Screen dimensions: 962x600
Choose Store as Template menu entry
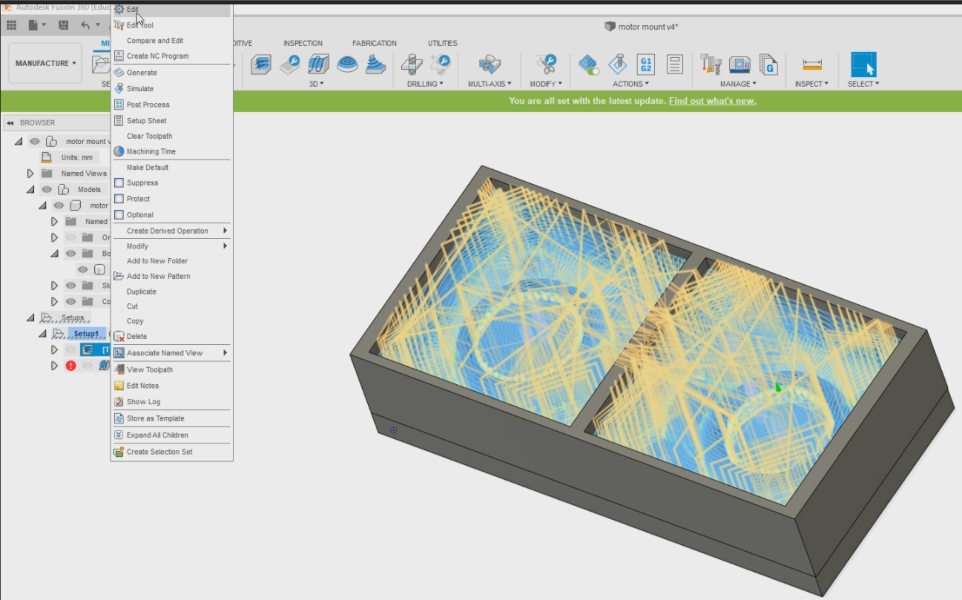pos(171,418)
